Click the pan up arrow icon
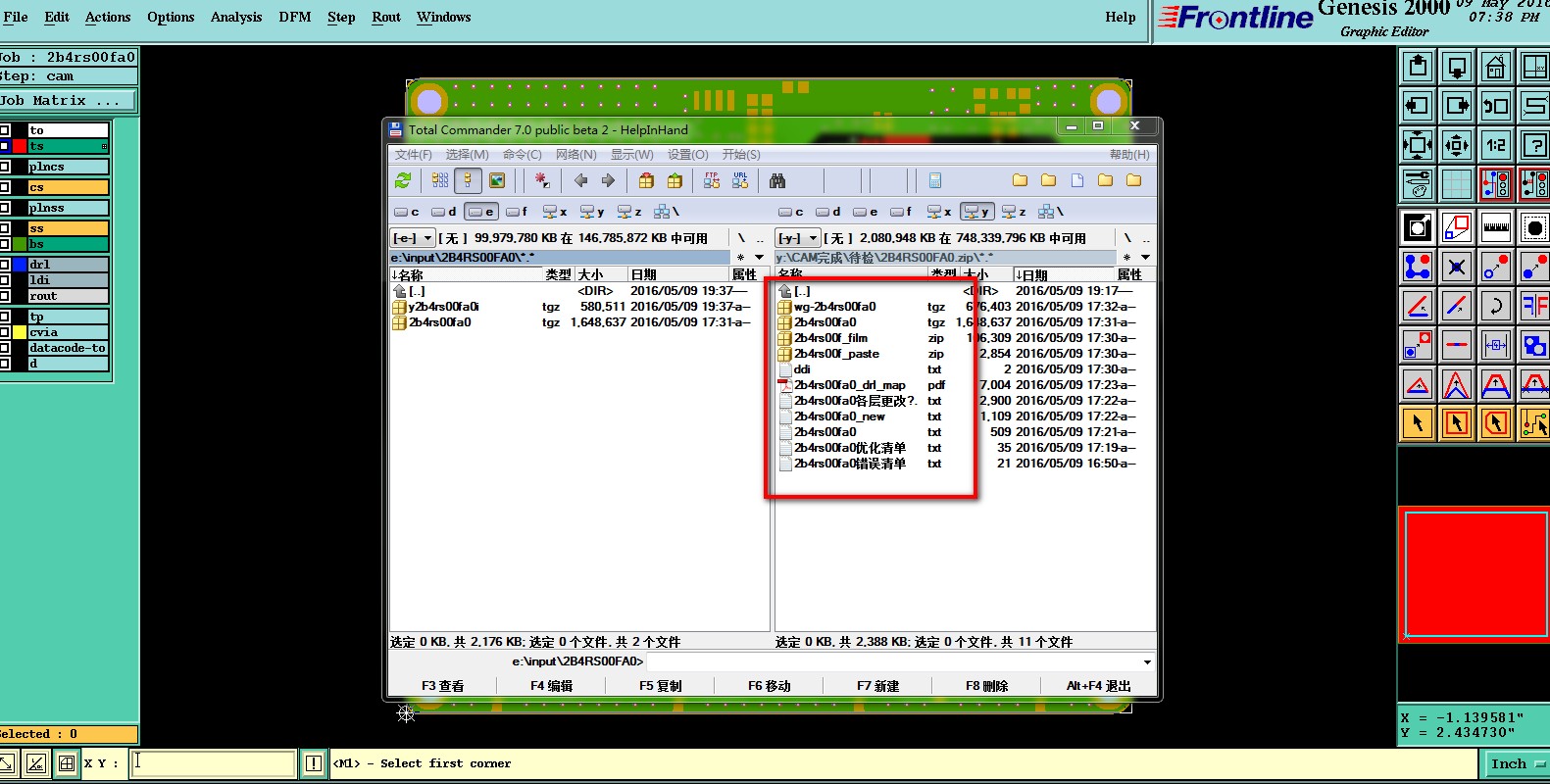The image size is (1550, 784). pyautogui.click(x=1418, y=67)
